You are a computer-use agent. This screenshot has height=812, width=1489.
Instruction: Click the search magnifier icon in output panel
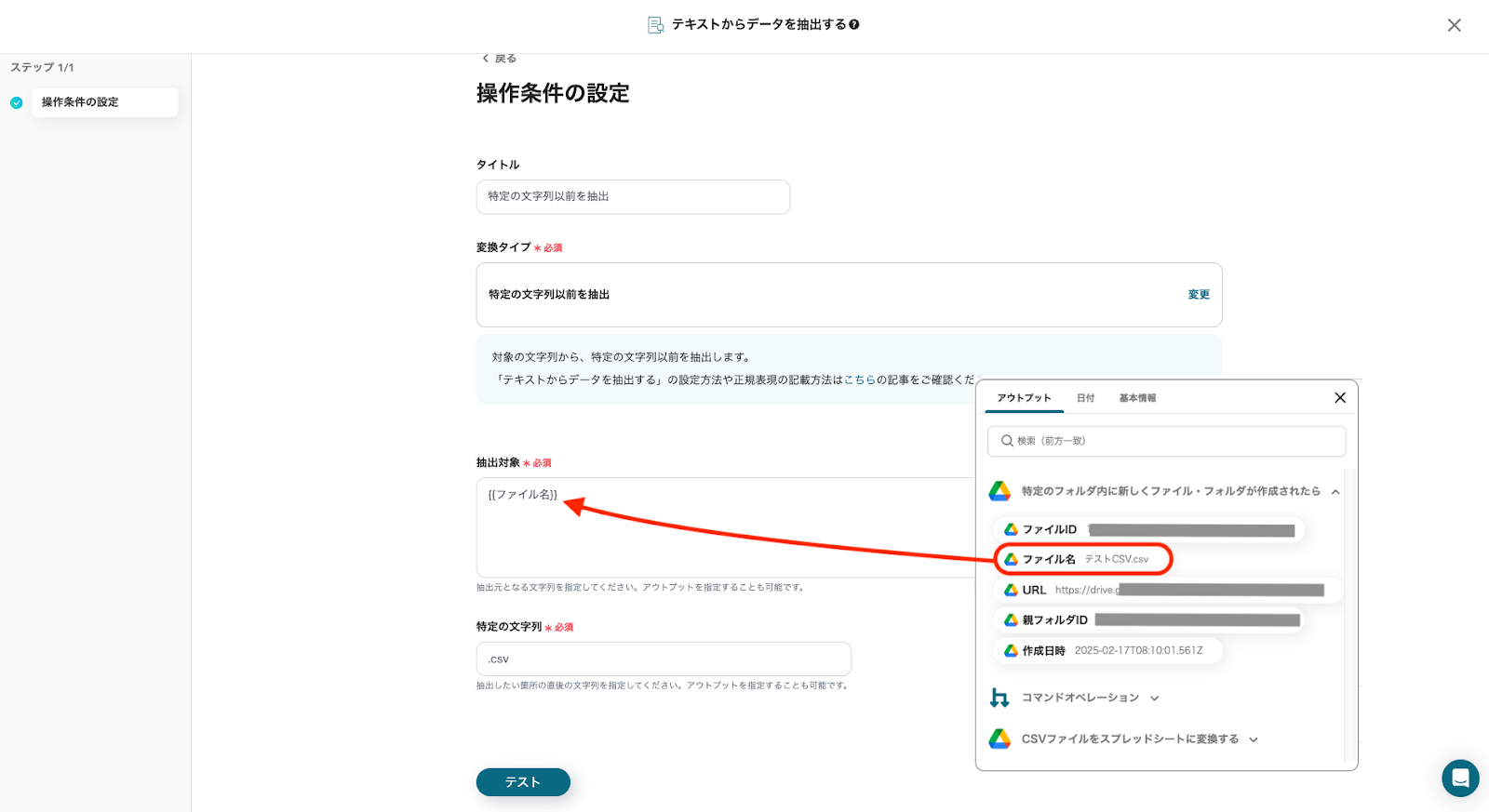point(1006,441)
